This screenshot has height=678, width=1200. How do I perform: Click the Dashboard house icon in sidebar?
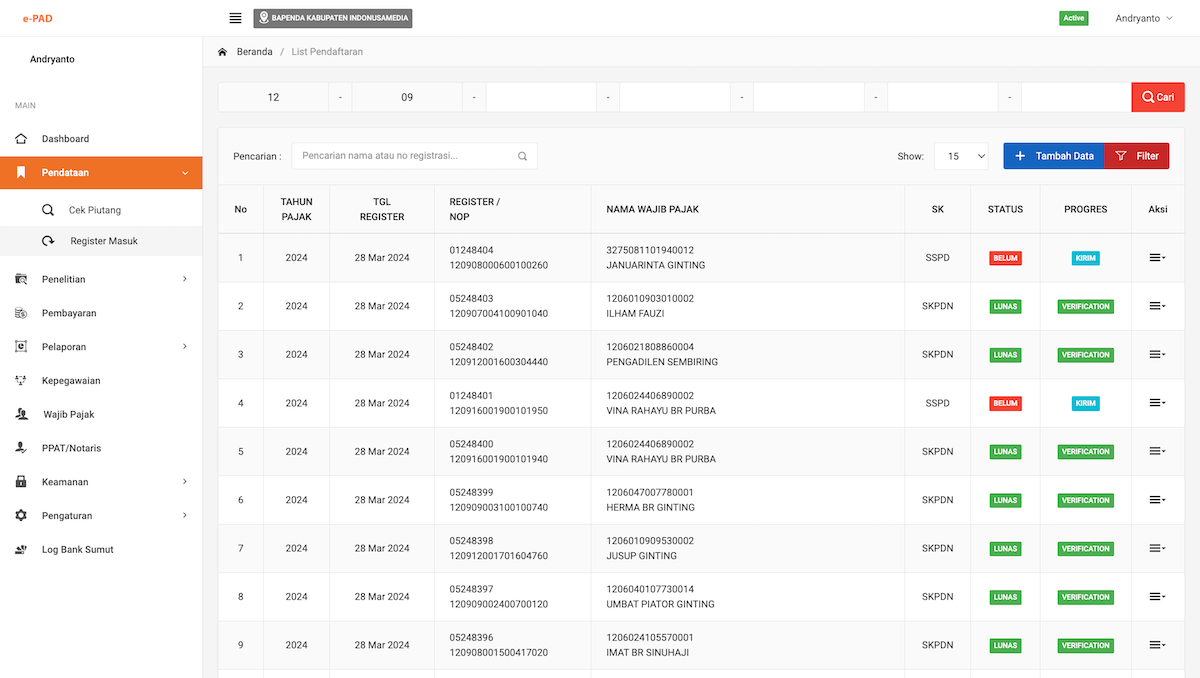pos(21,139)
